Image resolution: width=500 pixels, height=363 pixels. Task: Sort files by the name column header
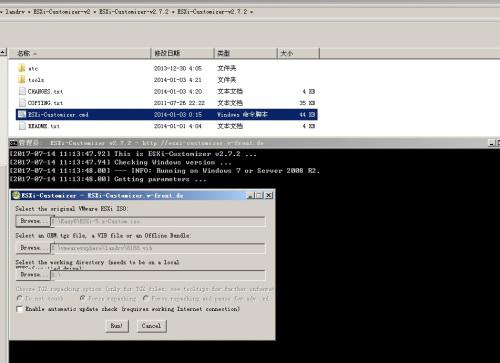tap(79, 53)
